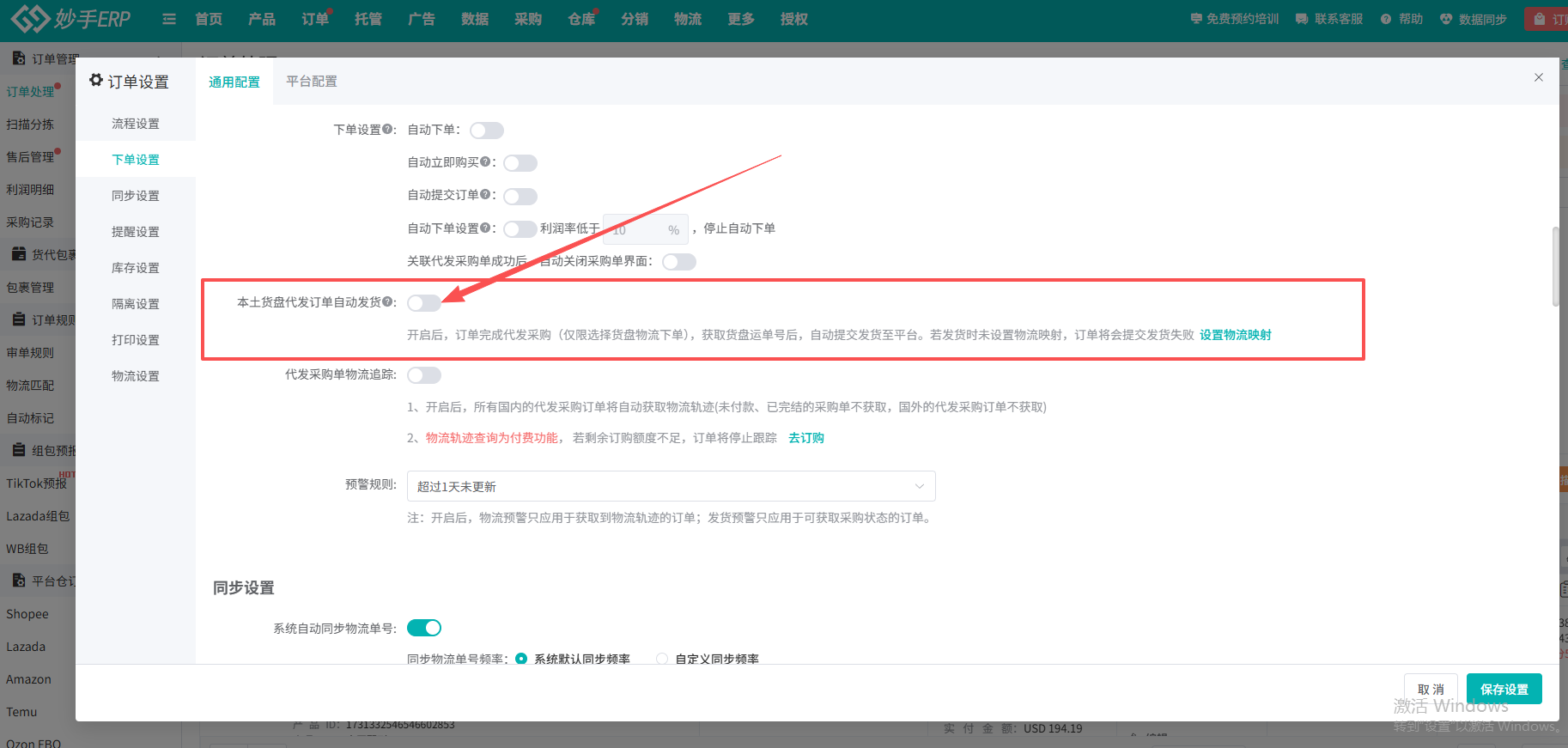Open Amazon in the left sidebar
Image resolution: width=1568 pixels, height=748 pixels.
[29, 679]
